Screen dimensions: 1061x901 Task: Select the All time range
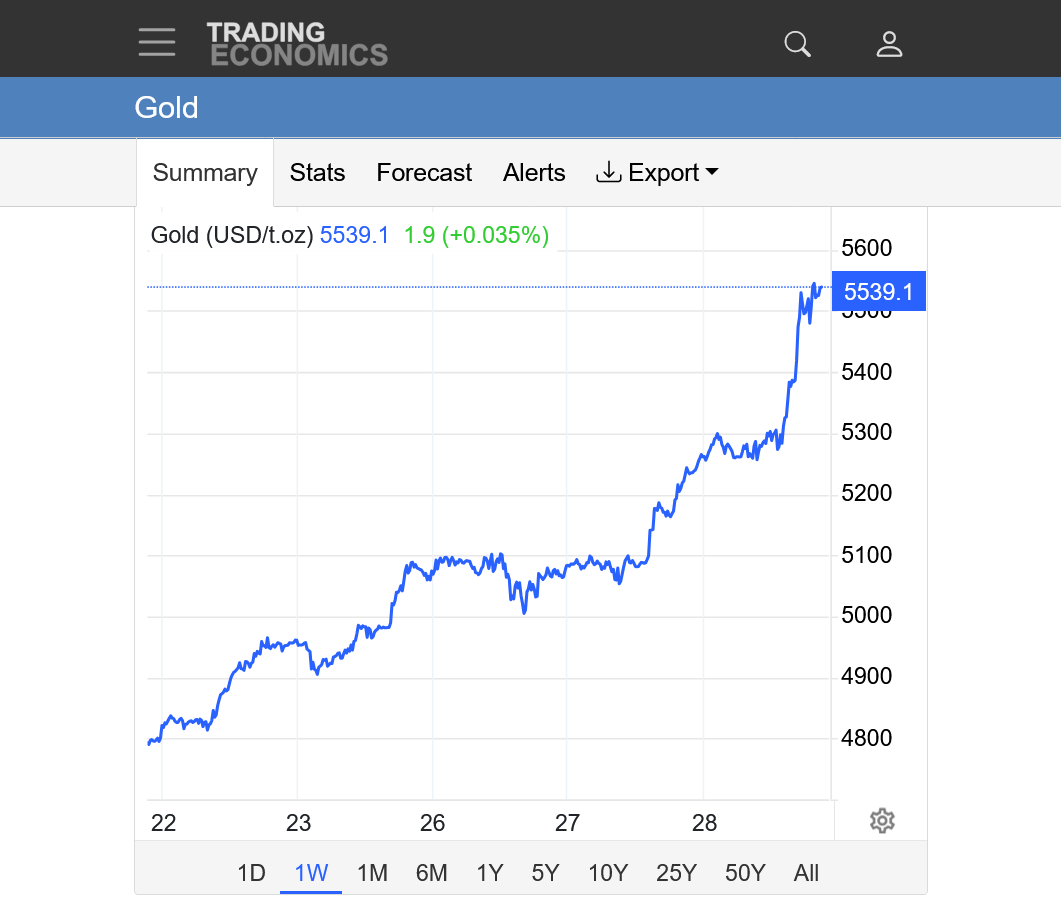click(806, 873)
